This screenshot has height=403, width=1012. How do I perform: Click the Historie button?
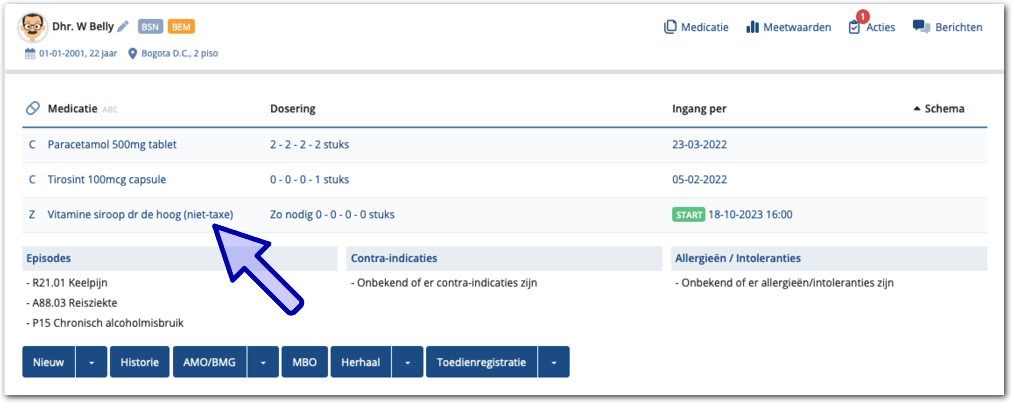click(x=139, y=362)
